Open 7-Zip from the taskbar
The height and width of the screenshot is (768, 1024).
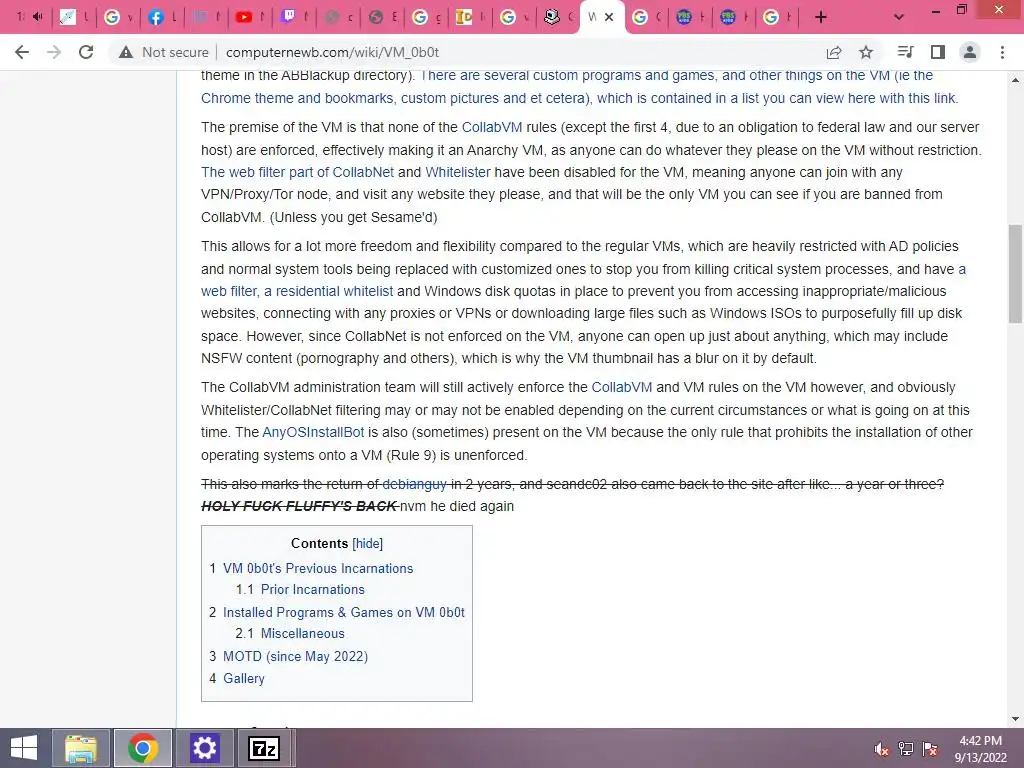264,748
